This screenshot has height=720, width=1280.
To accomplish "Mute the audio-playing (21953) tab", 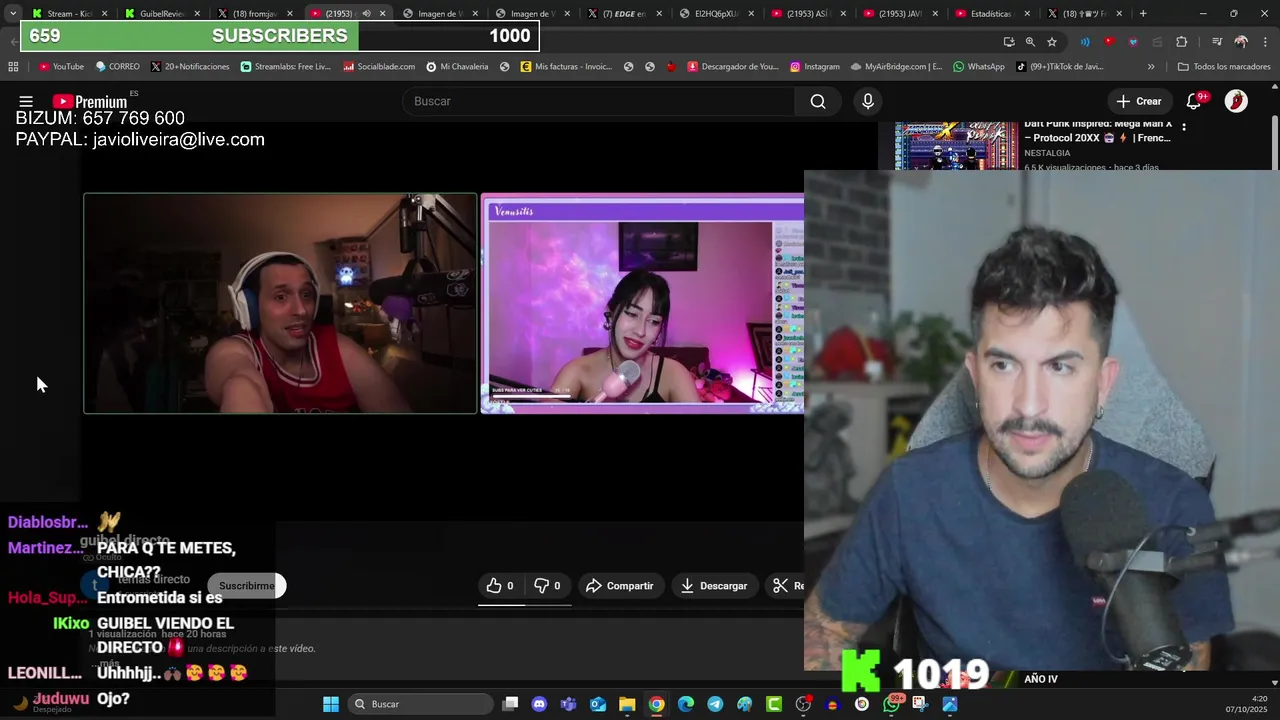I will pyautogui.click(x=366, y=14).
